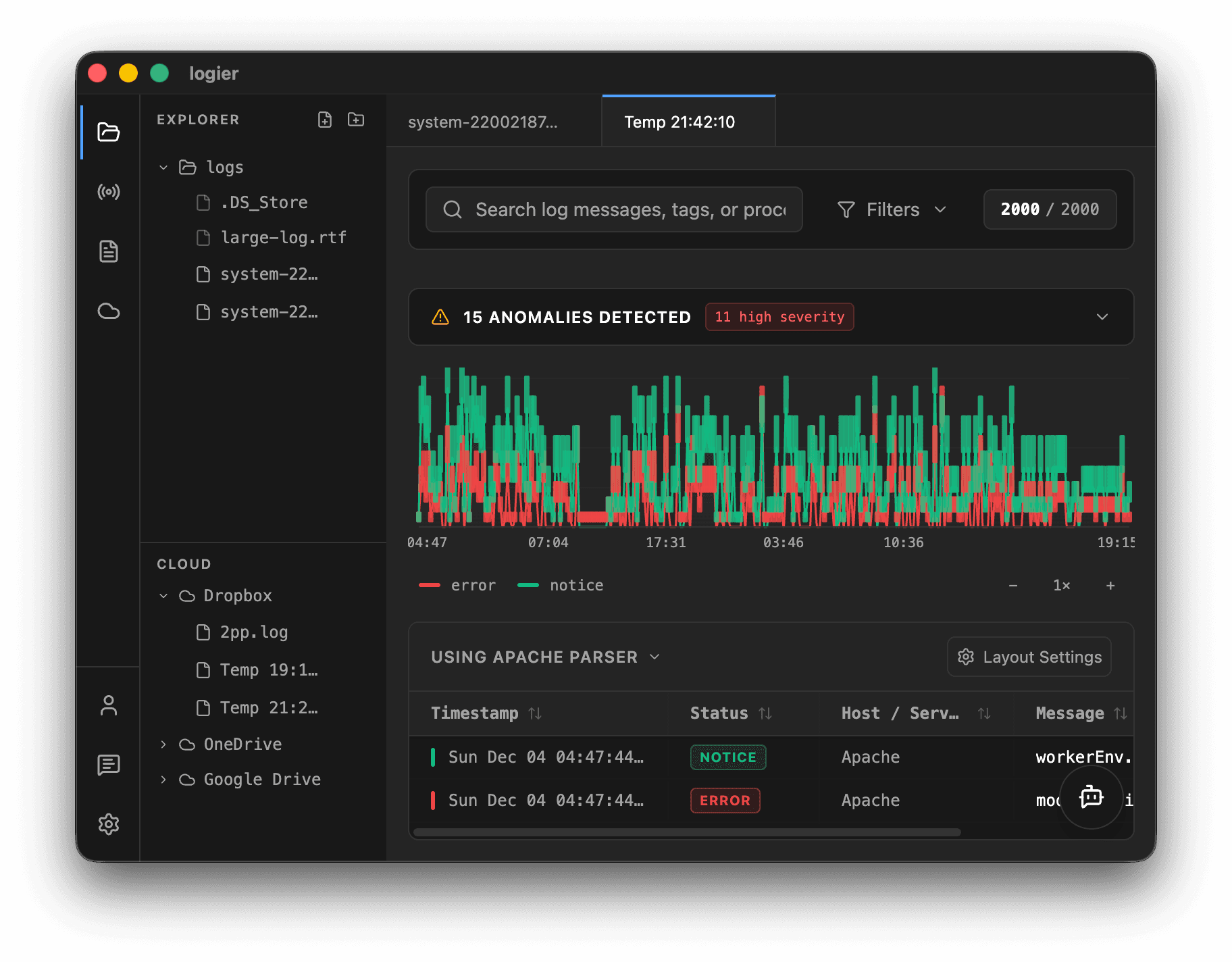Reset chart zoom at 1× label
Screen dimensions: 1232x962
click(x=1062, y=586)
